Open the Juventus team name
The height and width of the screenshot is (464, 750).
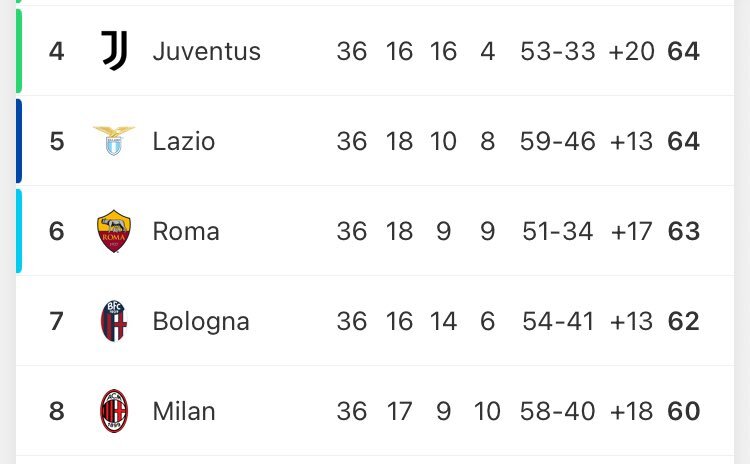[x=207, y=51]
